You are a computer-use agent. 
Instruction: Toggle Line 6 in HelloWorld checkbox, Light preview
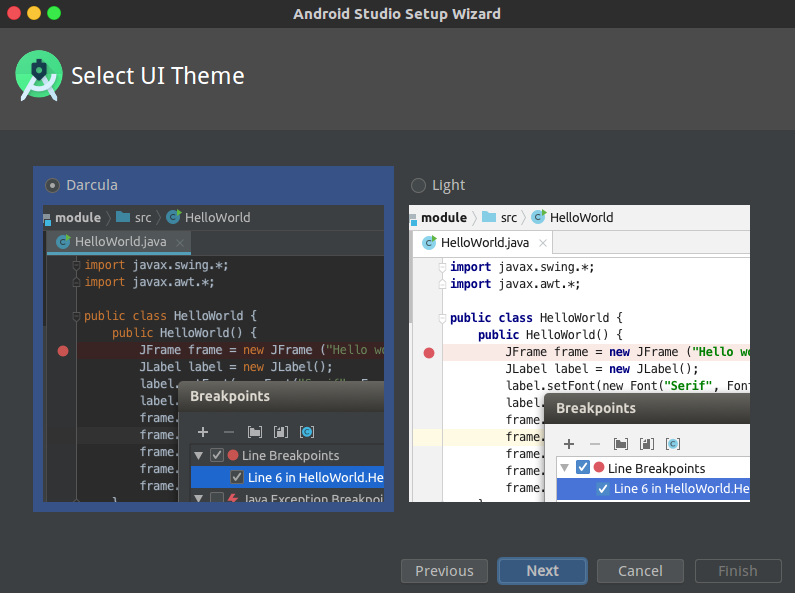click(603, 489)
